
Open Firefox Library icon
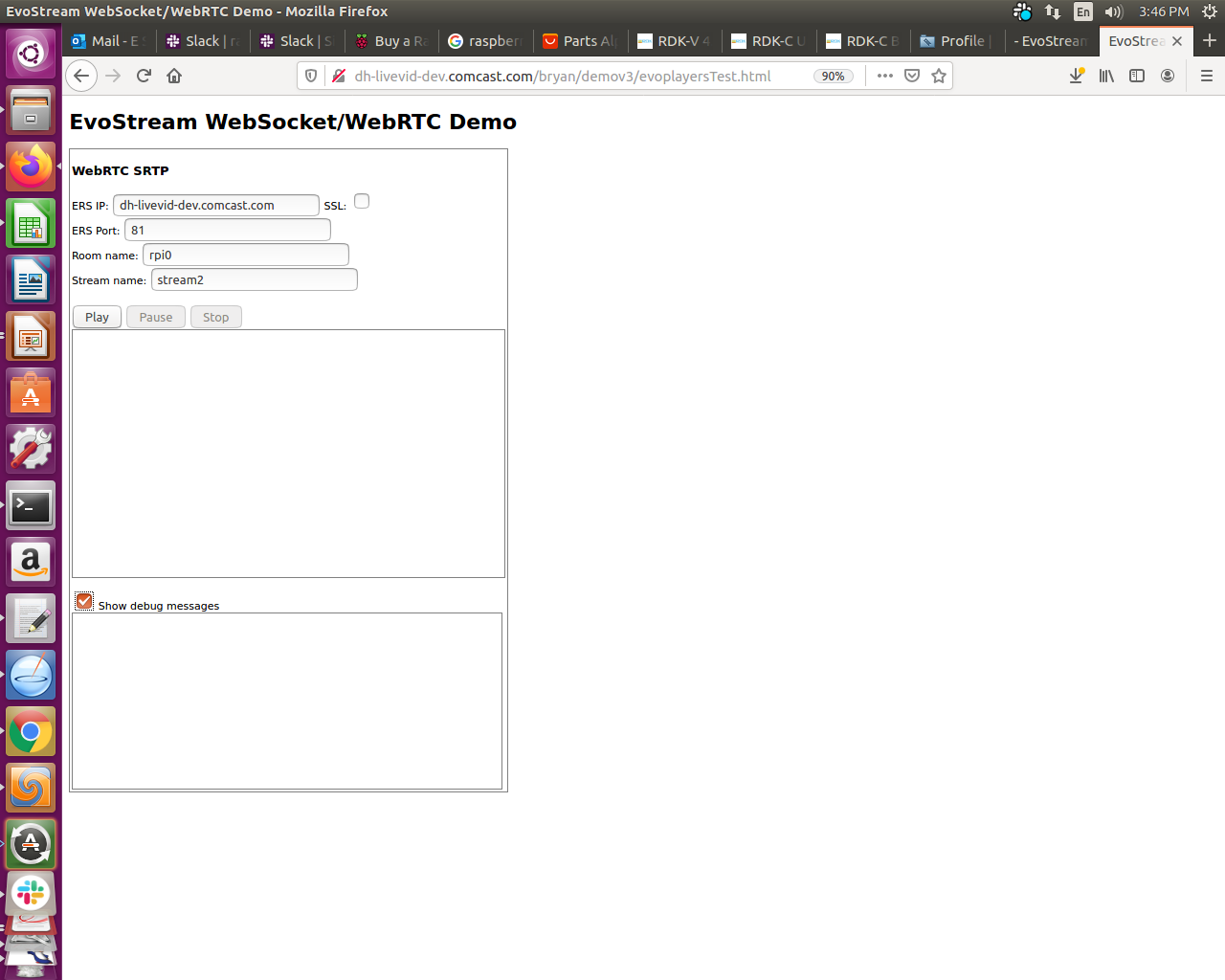1106,76
